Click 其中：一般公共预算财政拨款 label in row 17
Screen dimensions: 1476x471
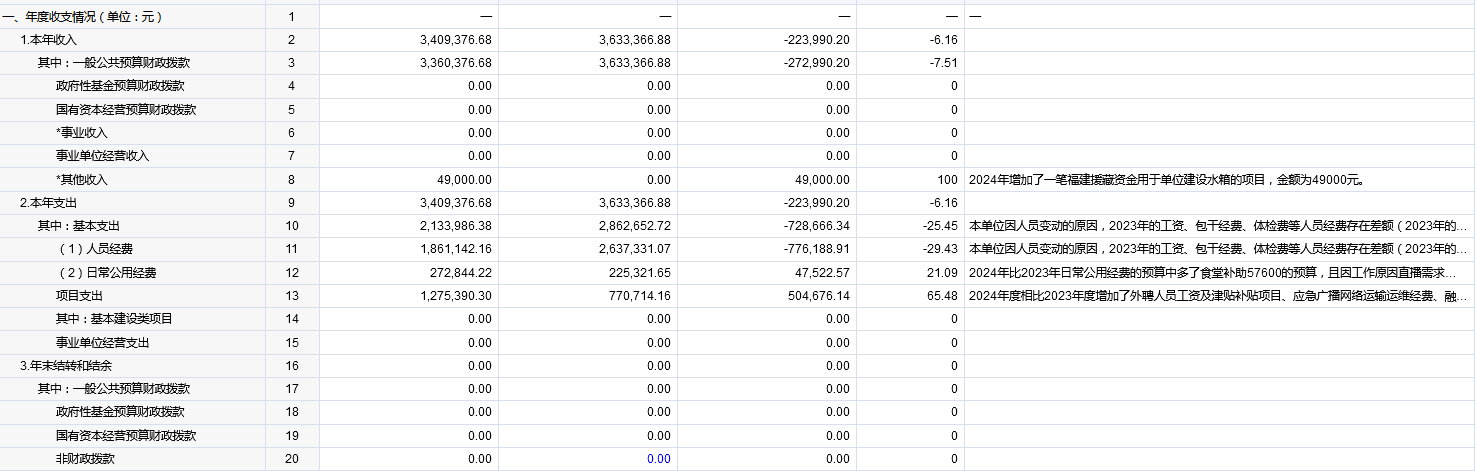pos(114,389)
